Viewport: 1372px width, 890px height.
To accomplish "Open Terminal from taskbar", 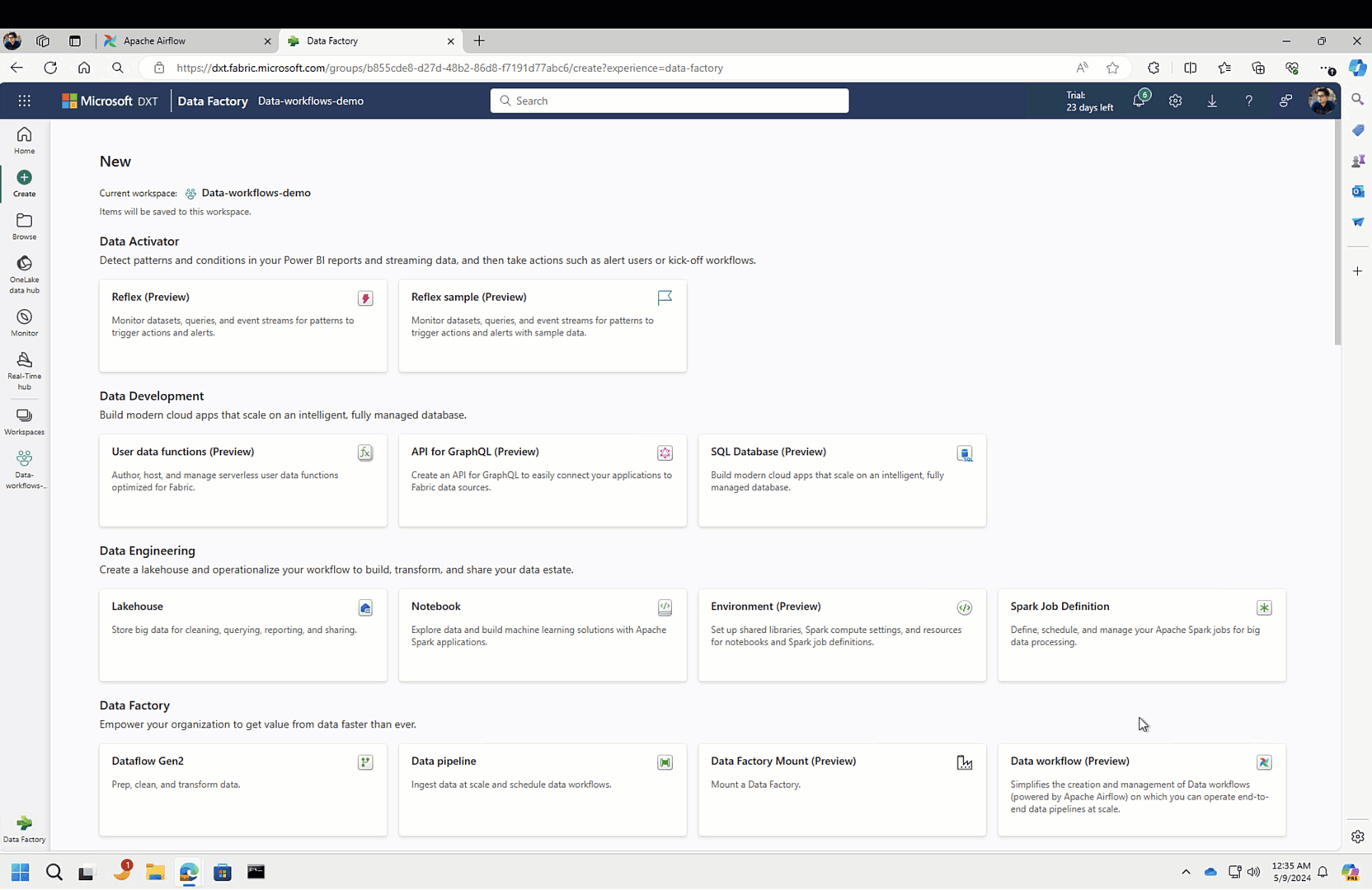I will coord(256,872).
